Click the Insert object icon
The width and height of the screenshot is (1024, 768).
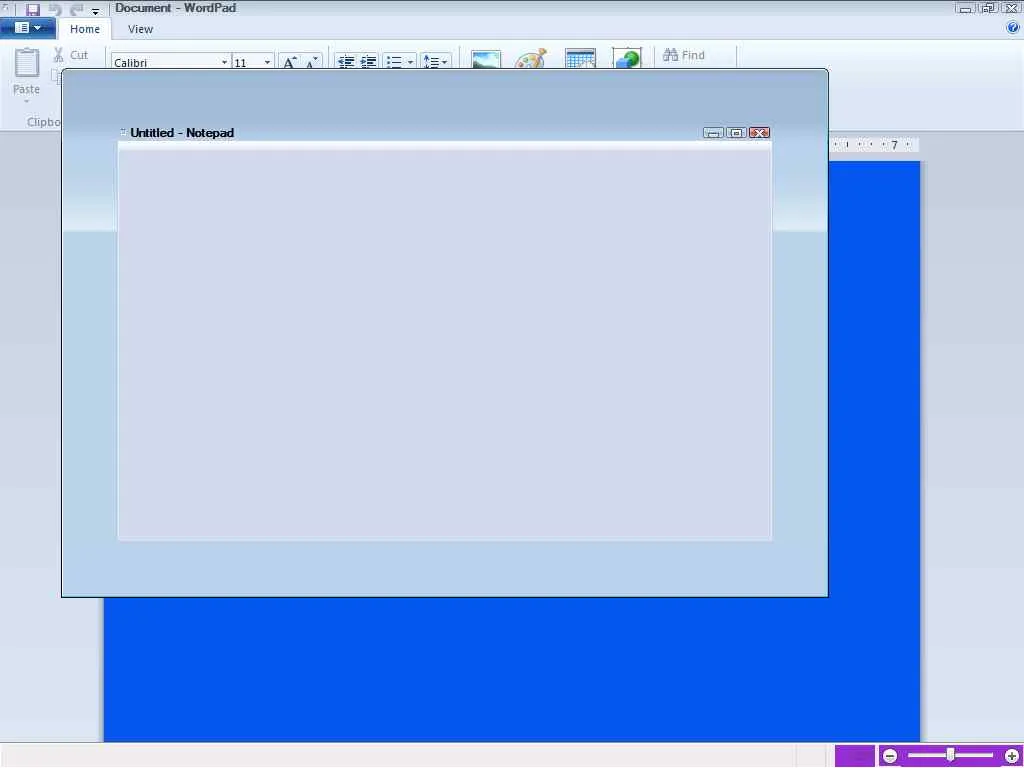click(627, 58)
